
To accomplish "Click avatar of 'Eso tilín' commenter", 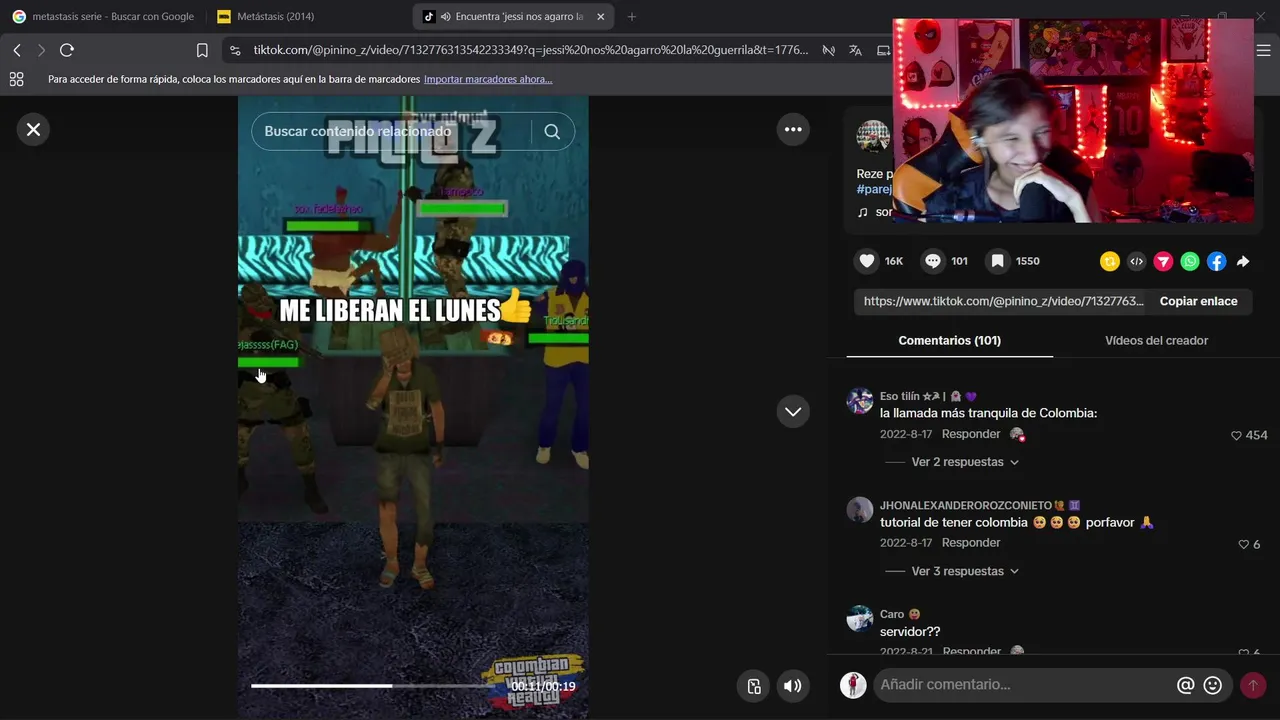I will coord(860,401).
